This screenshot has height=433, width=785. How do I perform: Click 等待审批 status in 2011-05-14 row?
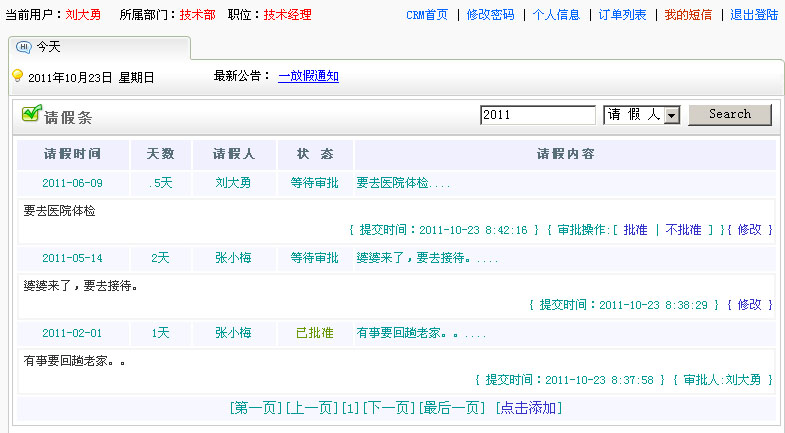(x=315, y=258)
